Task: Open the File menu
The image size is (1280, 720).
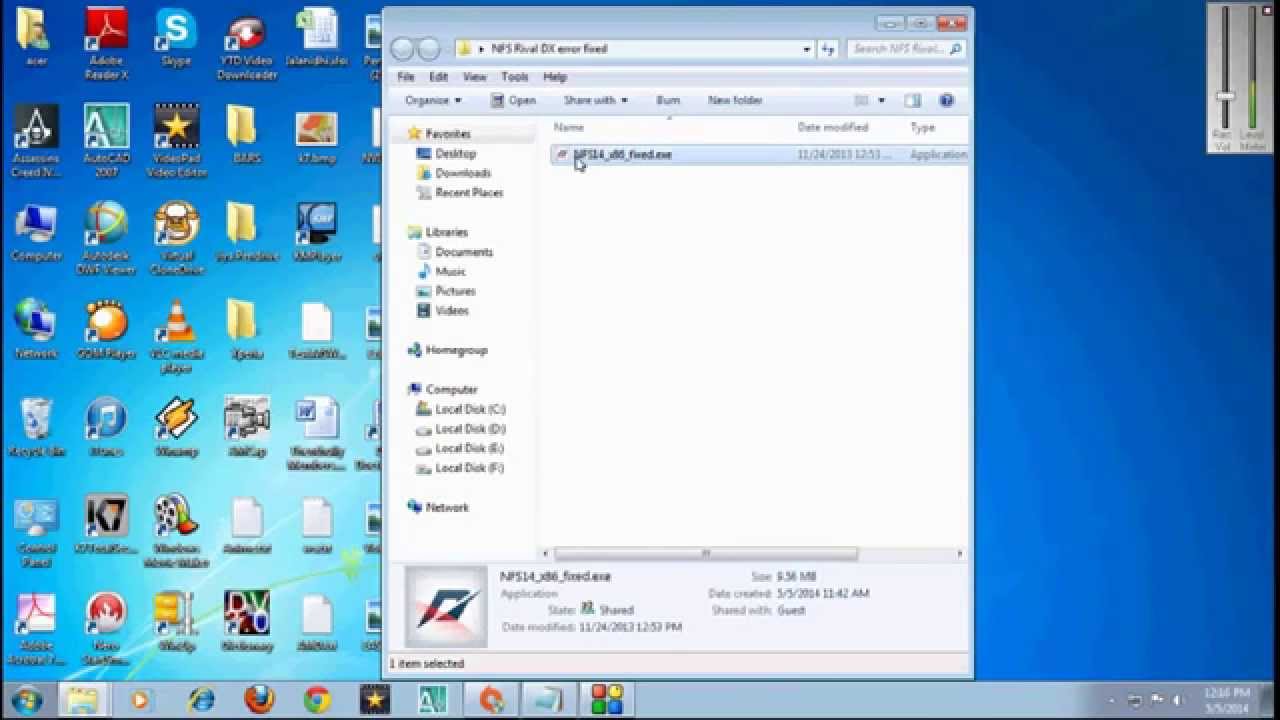Action: pos(406,77)
